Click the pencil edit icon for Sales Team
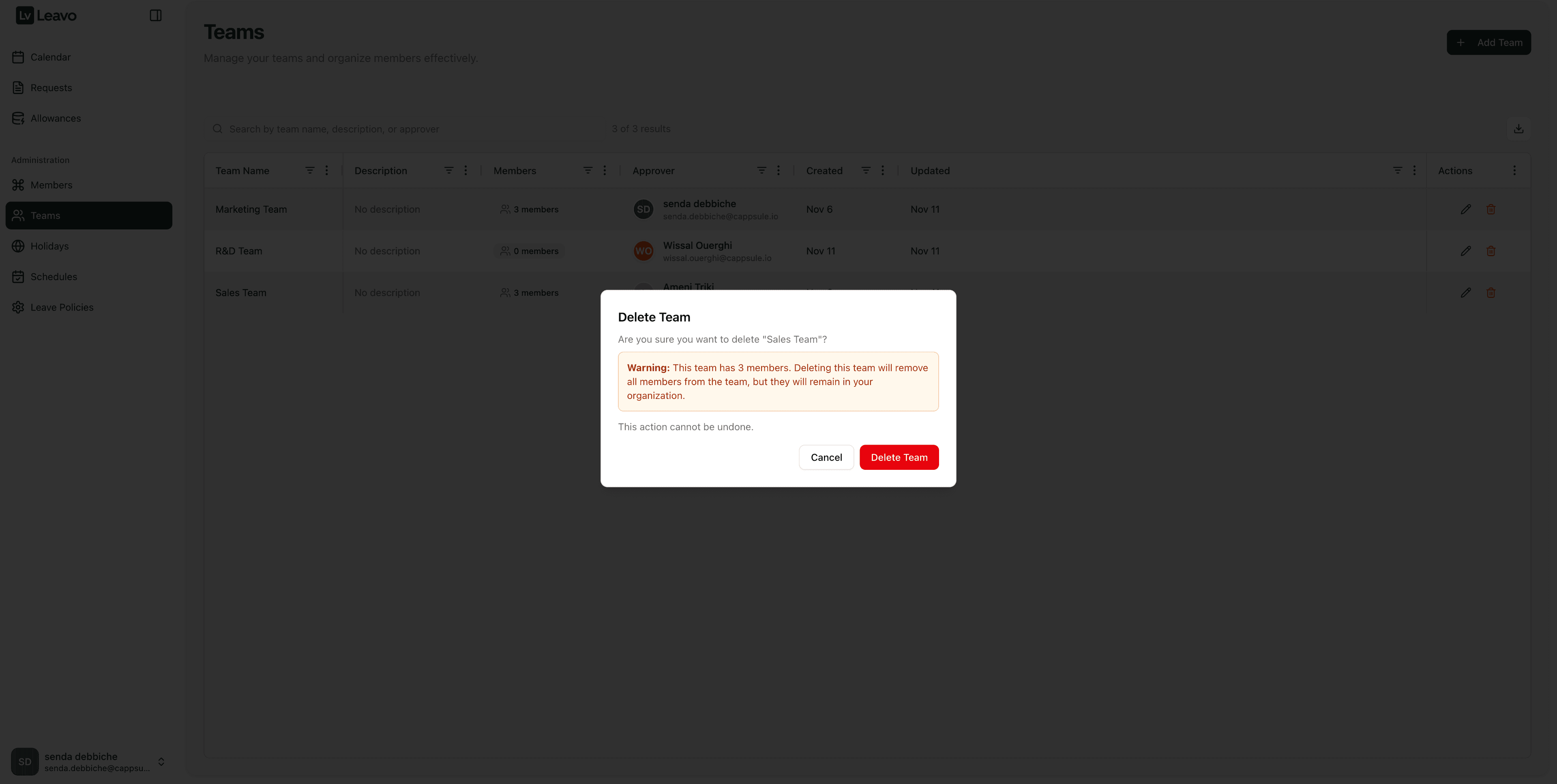This screenshot has height=784, width=1557. coord(1465,293)
